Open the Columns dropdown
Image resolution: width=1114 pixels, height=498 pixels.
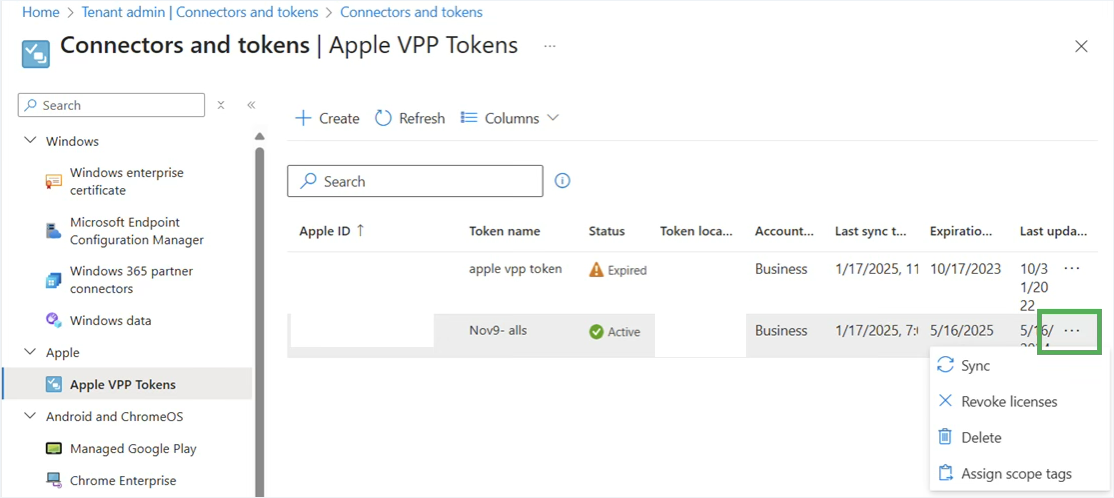(x=509, y=118)
